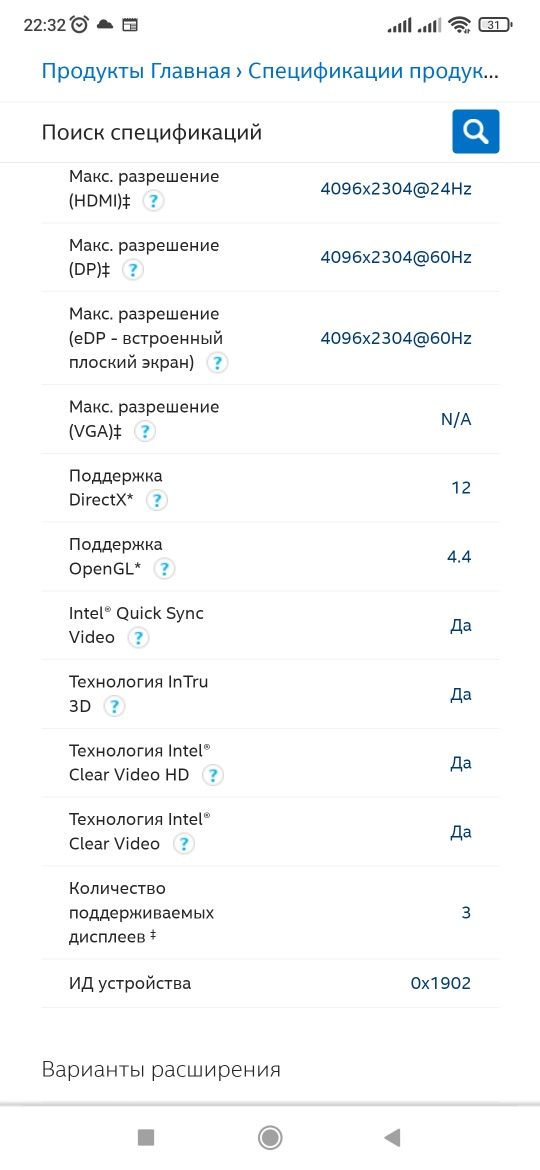Show help for InTru 3D technology
540x1170 pixels.
113,706
